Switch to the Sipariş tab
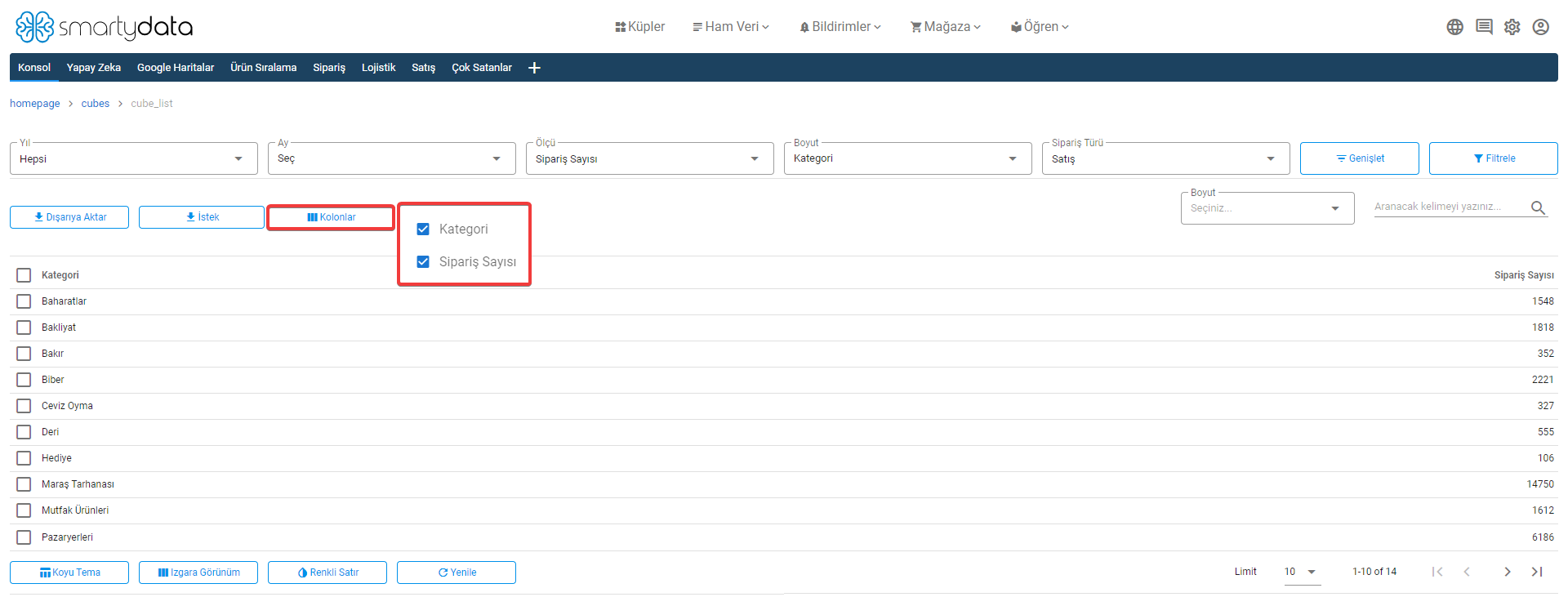This screenshot has height=606, width=1568. [x=329, y=68]
